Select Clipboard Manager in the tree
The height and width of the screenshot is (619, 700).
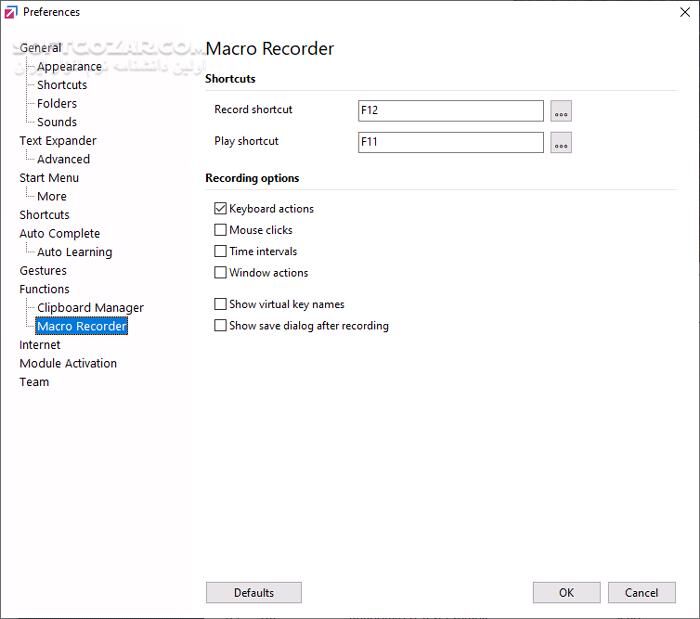click(x=90, y=308)
